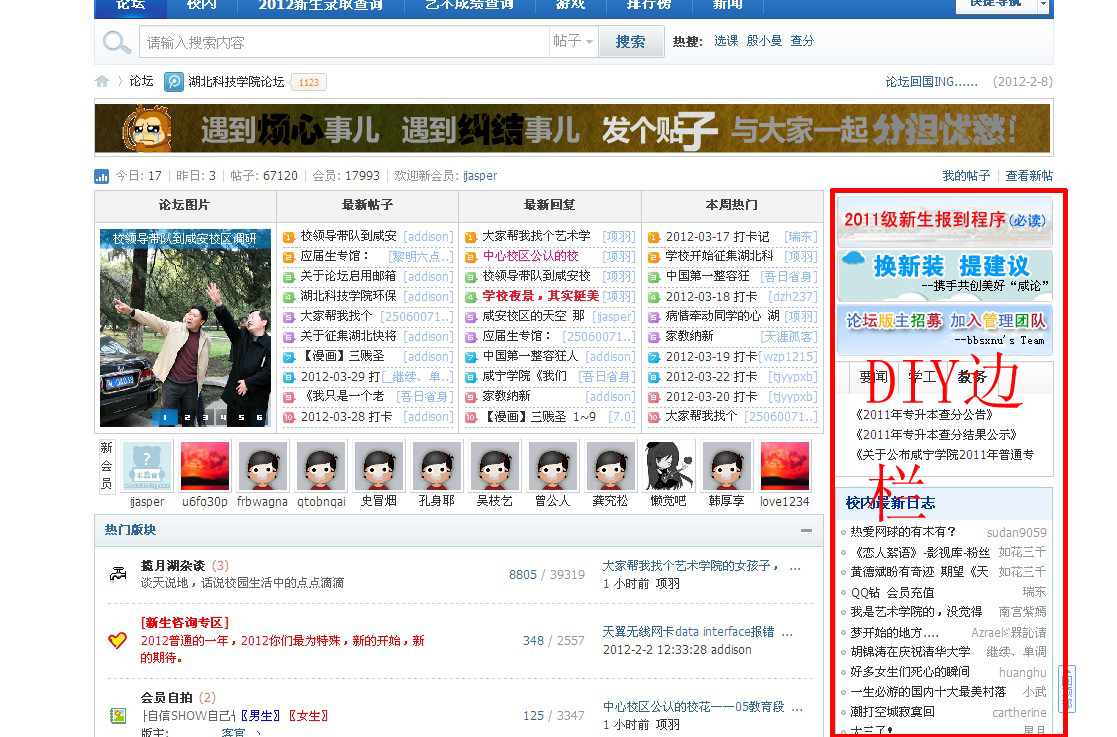Open the home icon in breadcrumb
Screen dimensions: 1117x737
coord(102,81)
